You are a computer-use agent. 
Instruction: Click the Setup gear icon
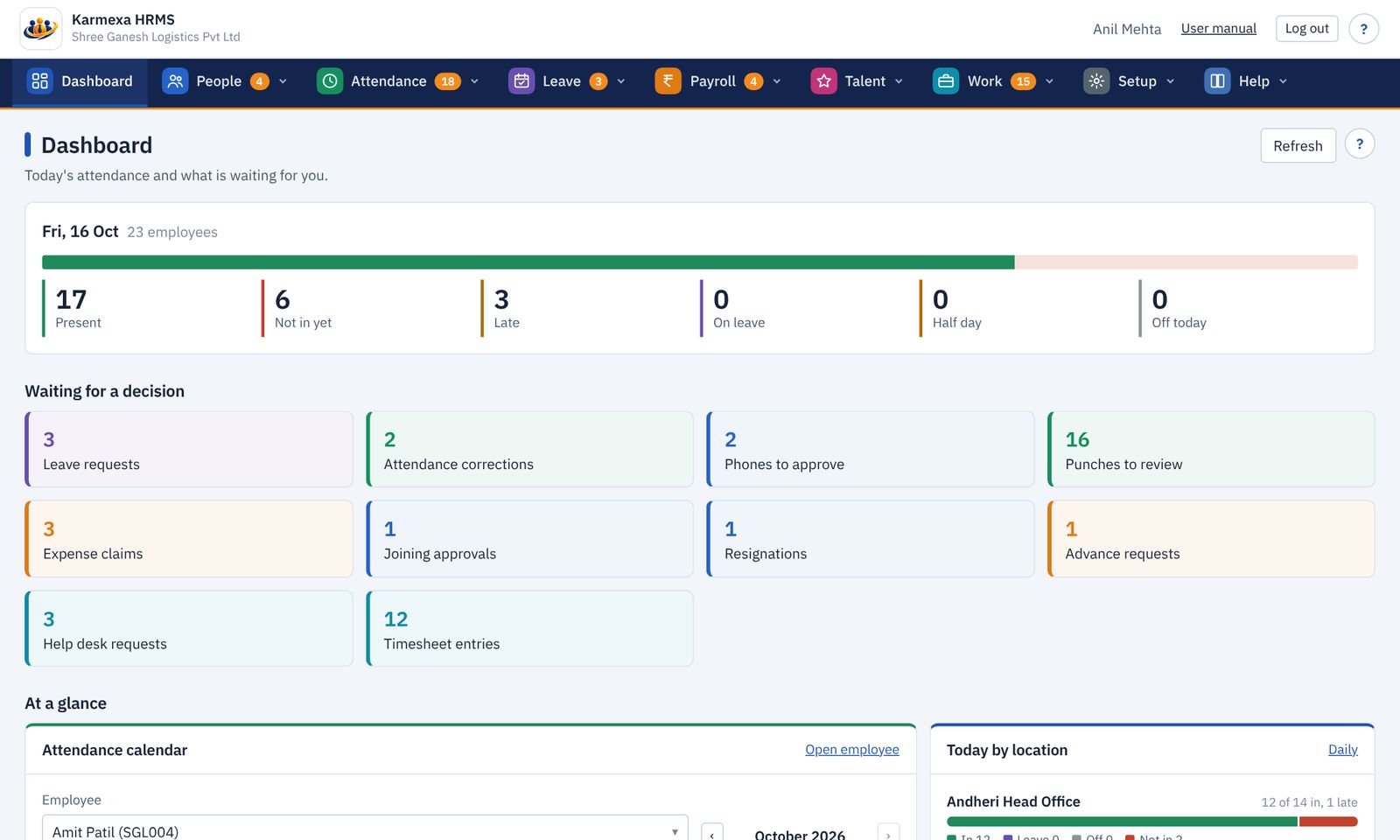click(x=1096, y=81)
